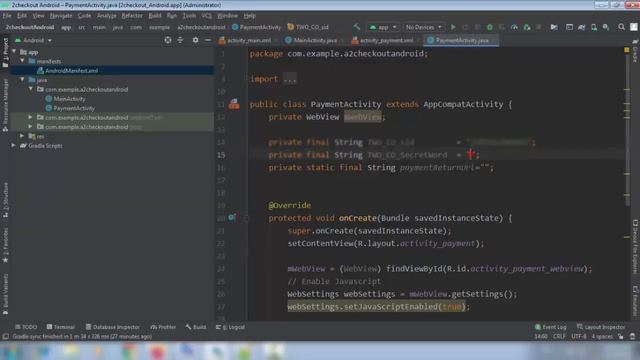640x360 pixels.
Task: Toggle the Build Variants side panel
Action: click(x=5, y=294)
